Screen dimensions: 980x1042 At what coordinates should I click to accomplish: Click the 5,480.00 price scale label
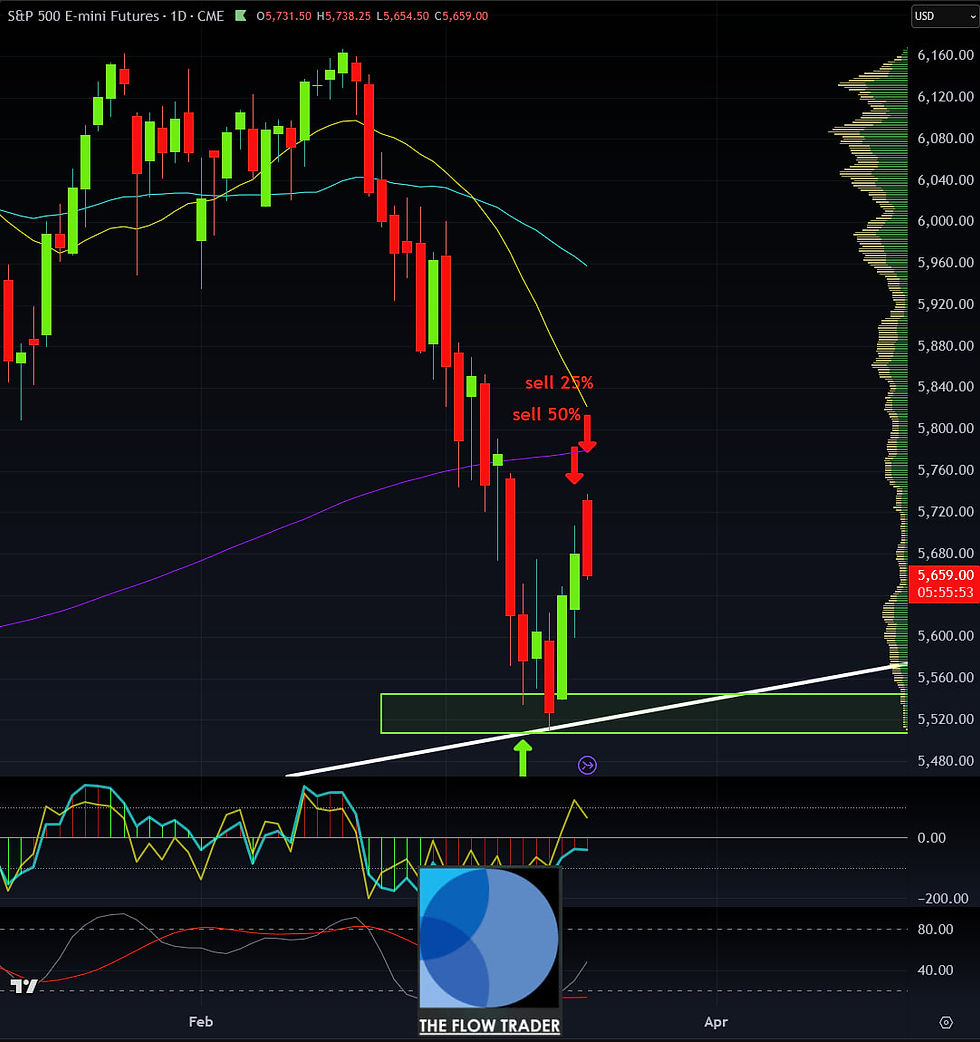tap(945, 760)
